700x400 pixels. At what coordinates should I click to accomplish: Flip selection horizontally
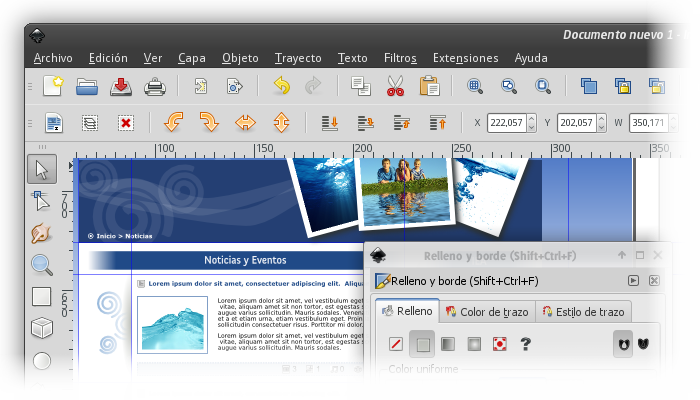click(x=246, y=122)
